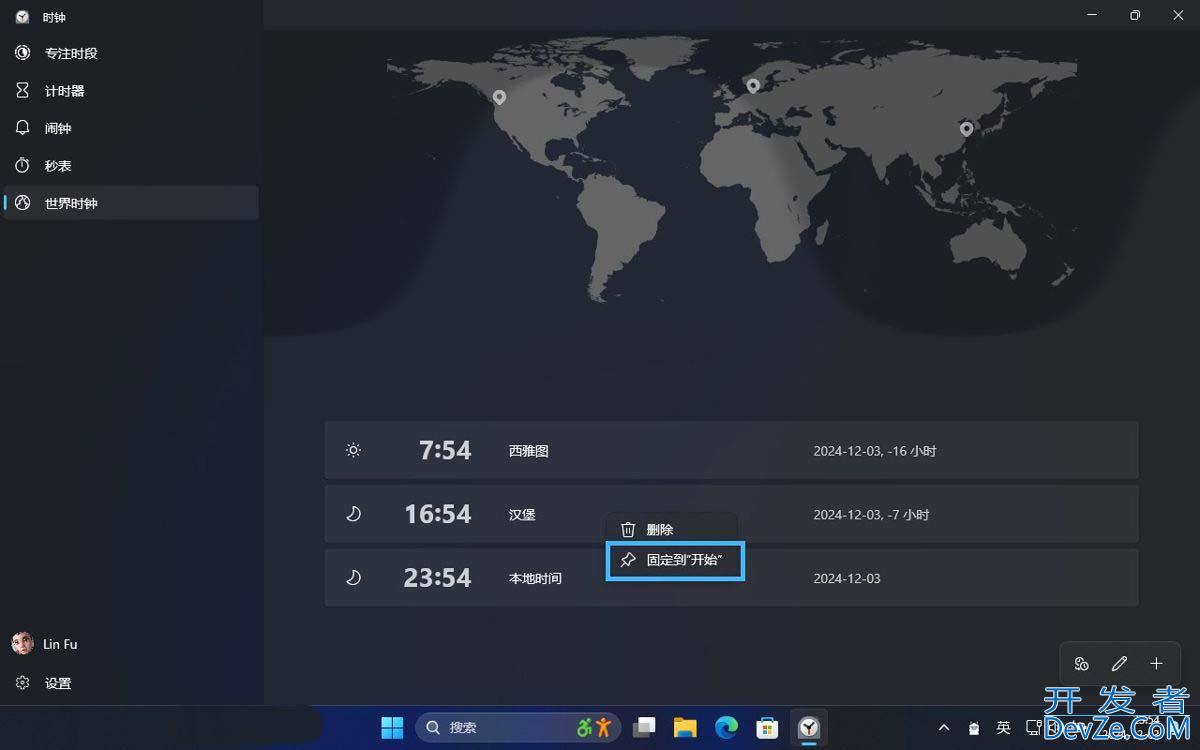Select the 西雅图 7:54 clock row
This screenshot has height=750, width=1200.
click(731, 450)
